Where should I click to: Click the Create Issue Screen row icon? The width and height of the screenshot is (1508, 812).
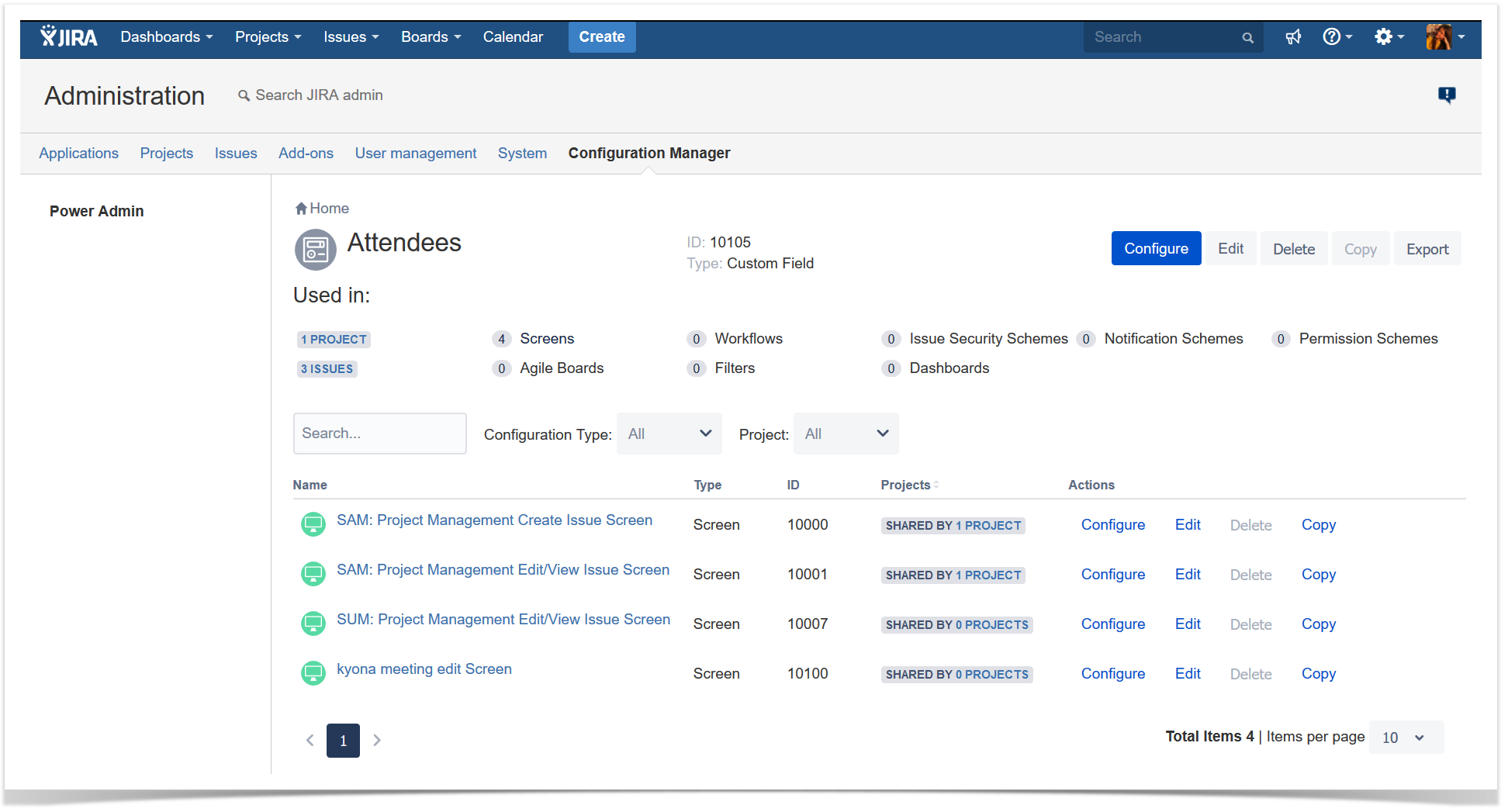(313, 524)
